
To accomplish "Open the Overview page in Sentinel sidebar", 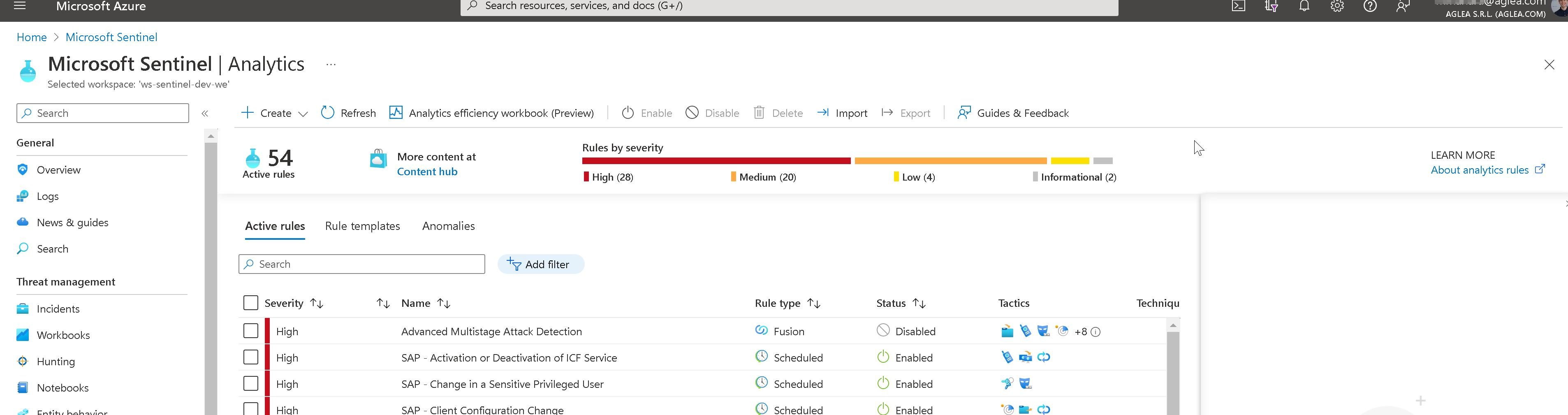I will pyautogui.click(x=58, y=170).
